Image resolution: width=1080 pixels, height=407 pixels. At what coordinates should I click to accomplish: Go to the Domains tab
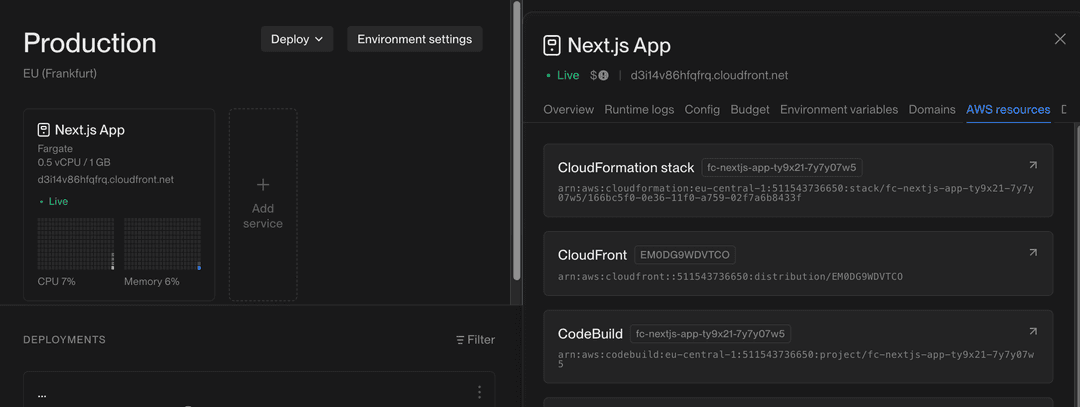pyautogui.click(x=932, y=109)
